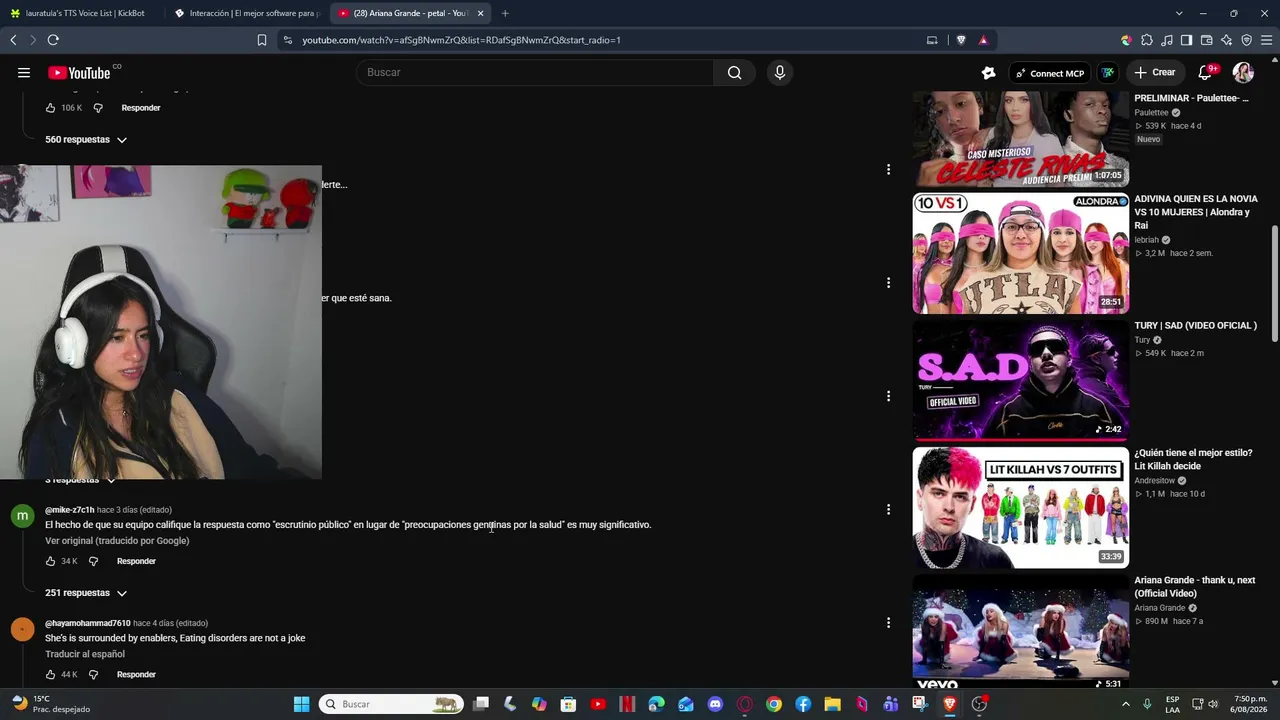Viewport: 1280px width, 720px height.
Task: Click the YouTube Buscar search field
Action: (x=535, y=72)
